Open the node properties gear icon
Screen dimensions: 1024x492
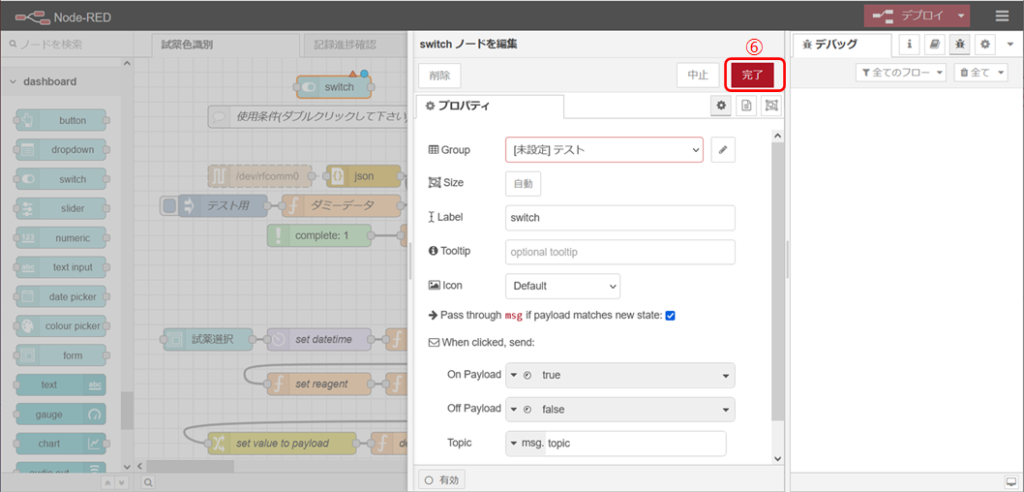pyautogui.click(x=720, y=106)
